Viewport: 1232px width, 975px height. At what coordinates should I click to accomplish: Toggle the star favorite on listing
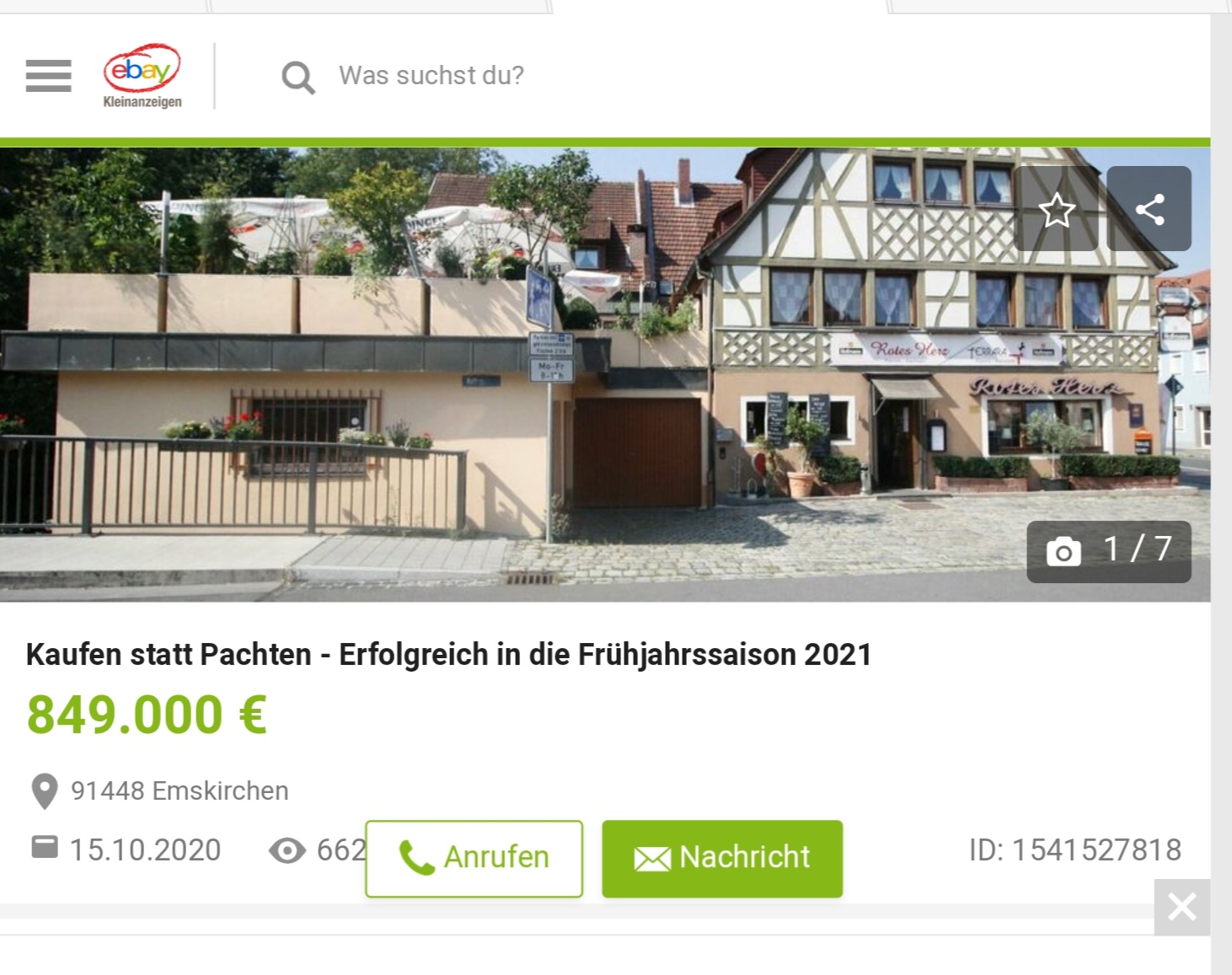(x=1057, y=209)
